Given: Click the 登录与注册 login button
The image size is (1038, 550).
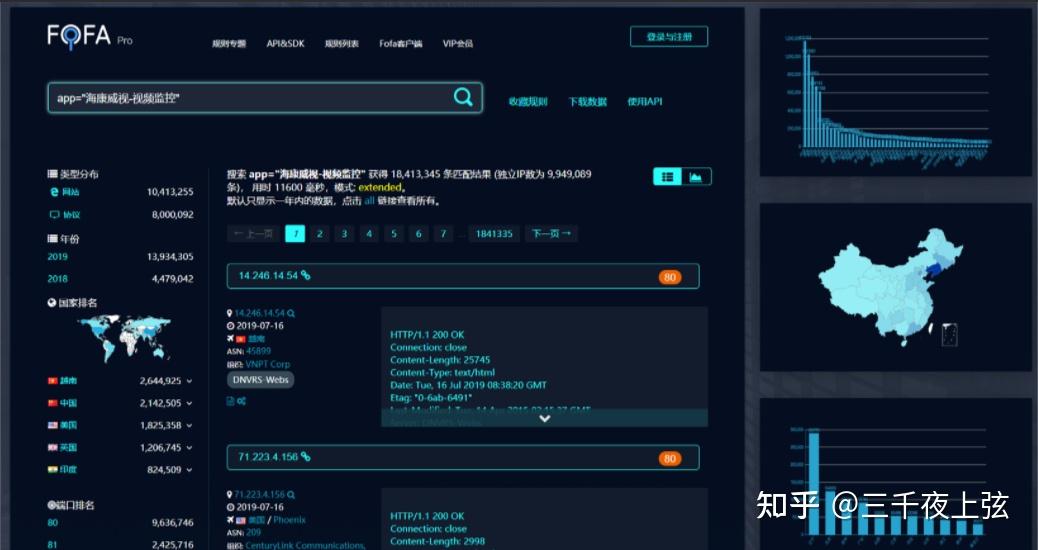Looking at the screenshot, I should 669,37.
